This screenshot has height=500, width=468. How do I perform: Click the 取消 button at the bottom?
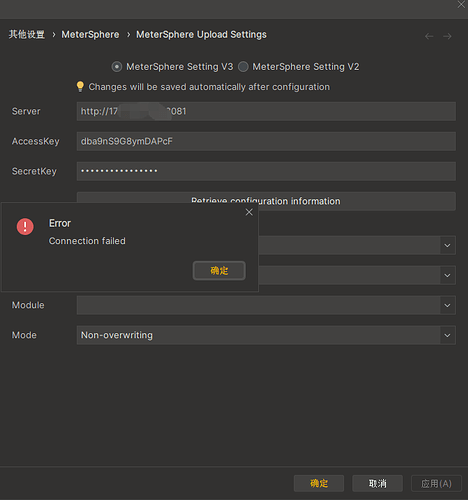(377, 483)
